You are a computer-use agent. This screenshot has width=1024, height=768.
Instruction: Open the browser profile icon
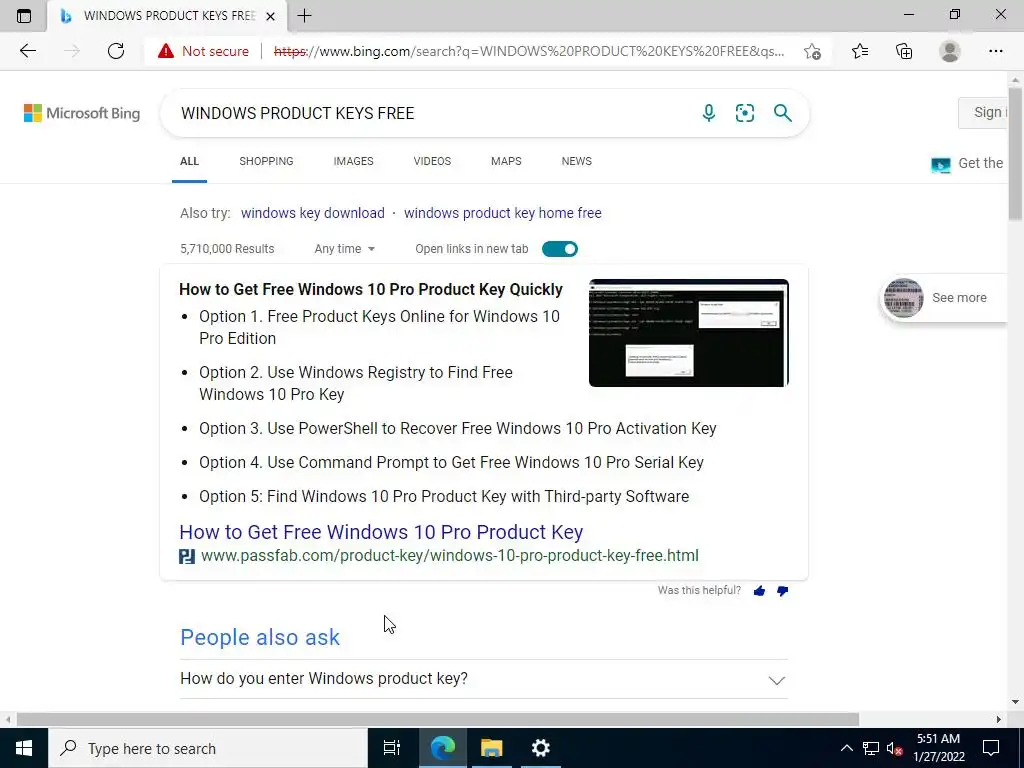pyautogui.click(x=950, y=51)
